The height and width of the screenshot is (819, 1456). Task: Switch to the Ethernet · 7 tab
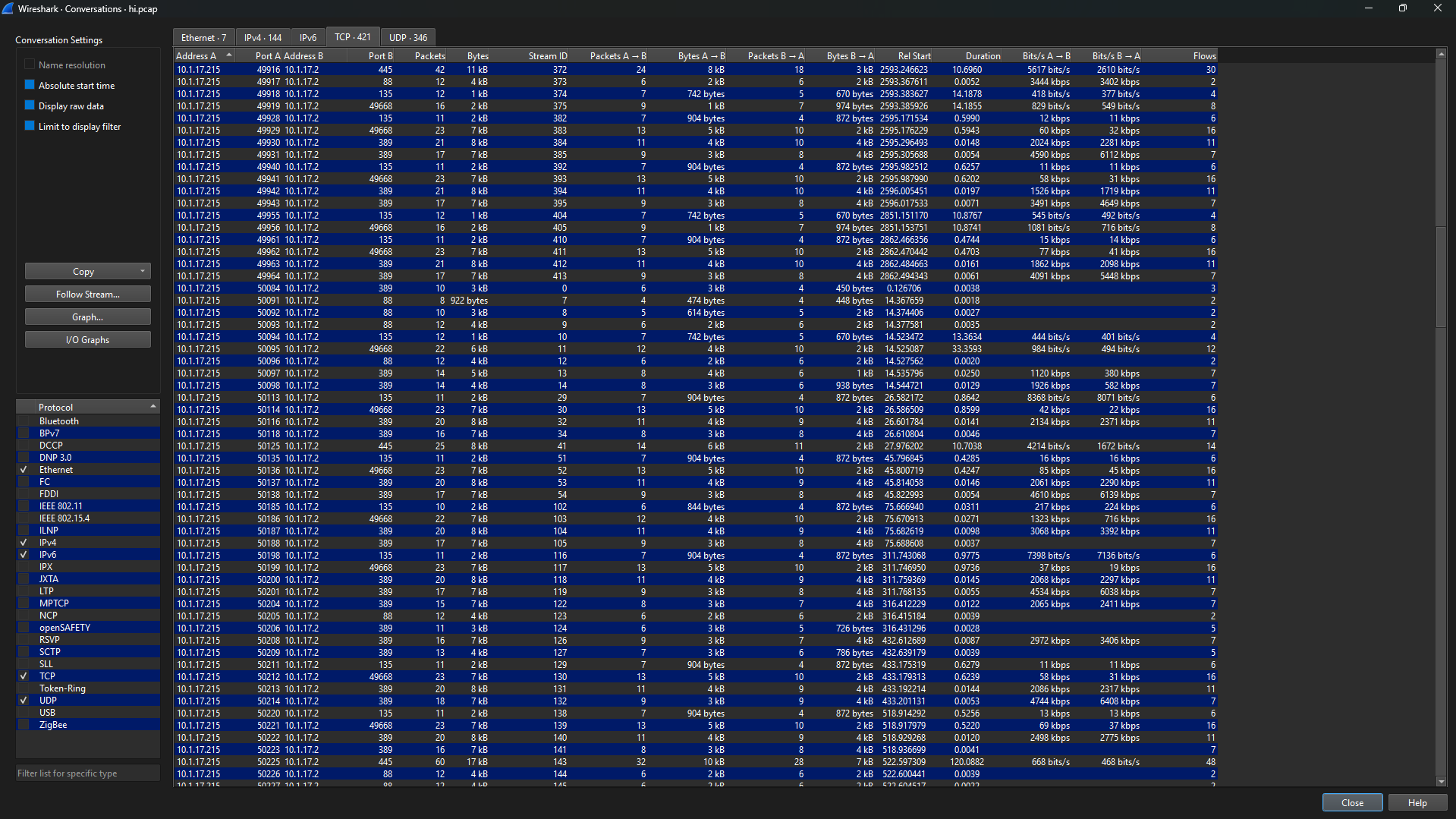(x=204, y=37)
